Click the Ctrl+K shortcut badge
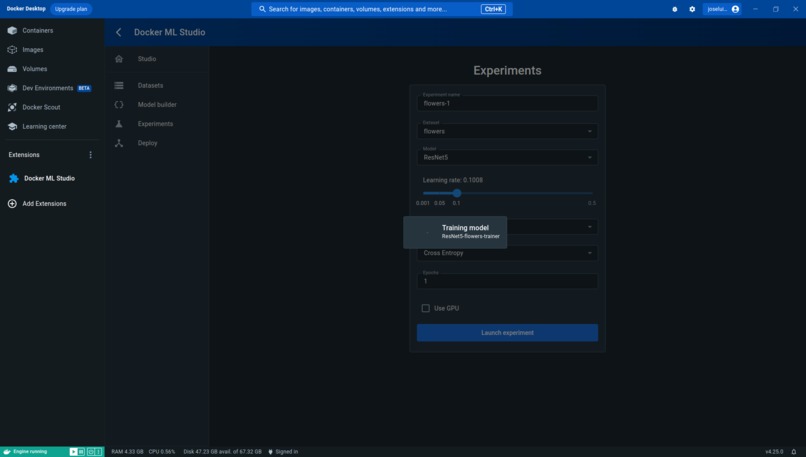Image resolution: width=806 pixels, height=457 pixels. (x=493, y=9)
